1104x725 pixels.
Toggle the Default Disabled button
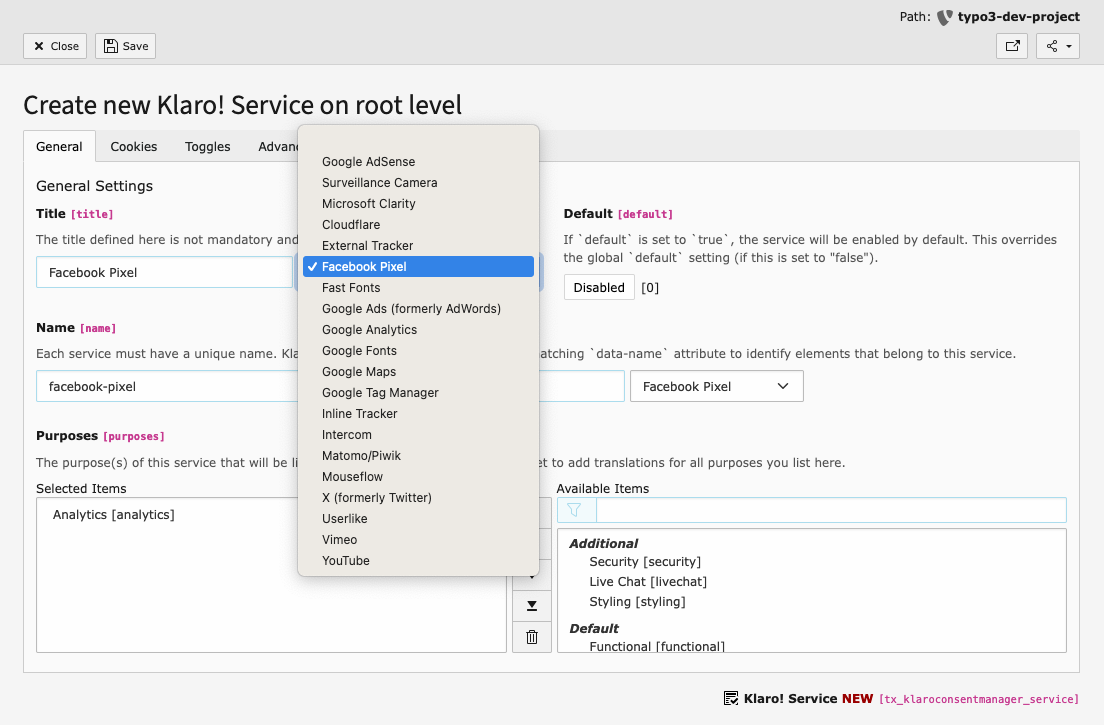[x=598, y=288]
